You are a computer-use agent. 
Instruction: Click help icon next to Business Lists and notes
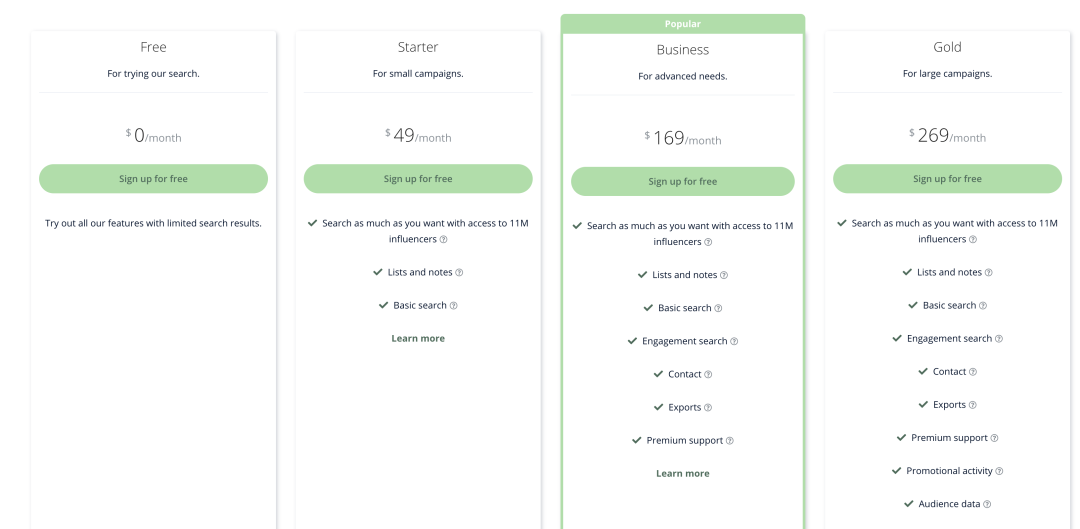[x=724, y=275]
